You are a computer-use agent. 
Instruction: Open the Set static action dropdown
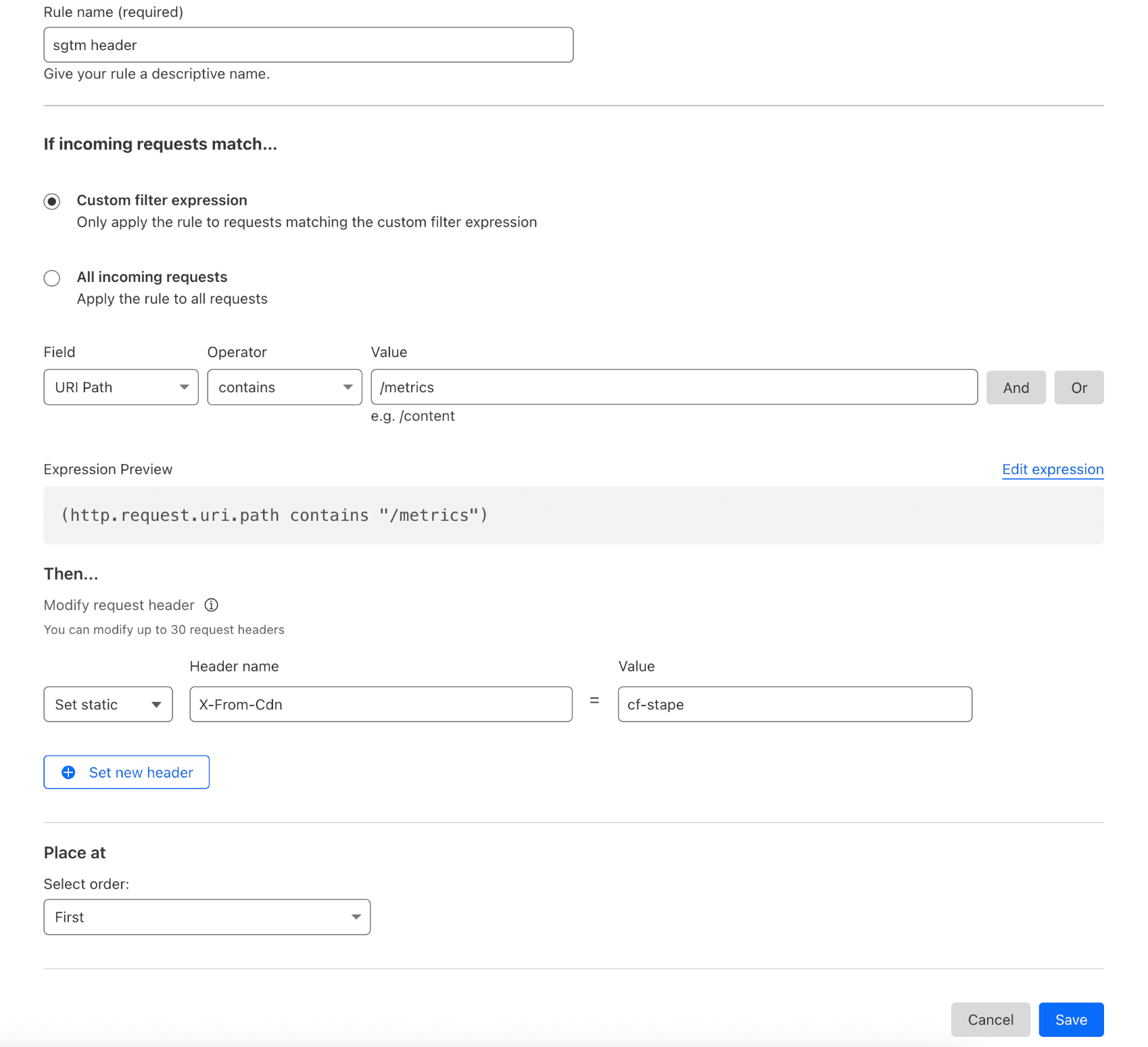(x=108, y=704)
